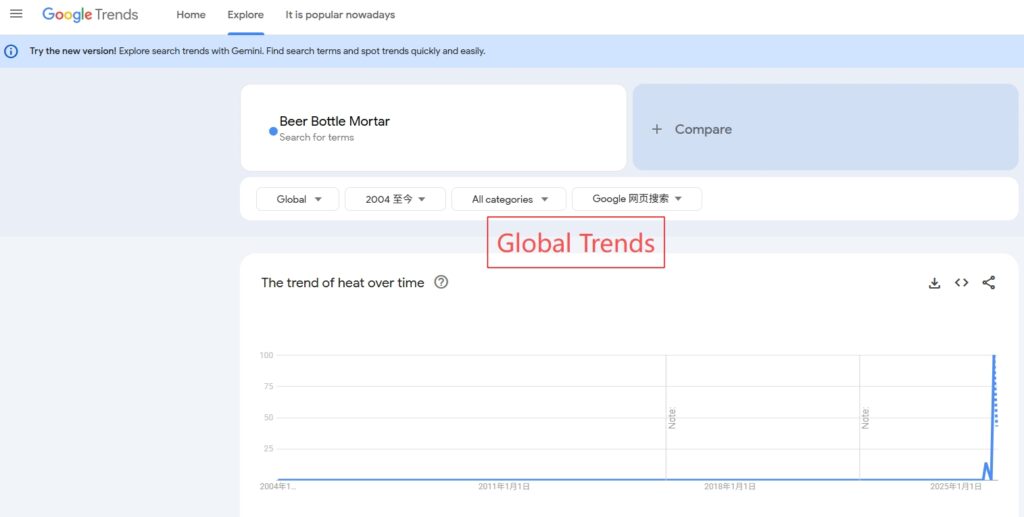Click the peak of the trend line
1024x517 pixels.
click(x=994, y=357)
